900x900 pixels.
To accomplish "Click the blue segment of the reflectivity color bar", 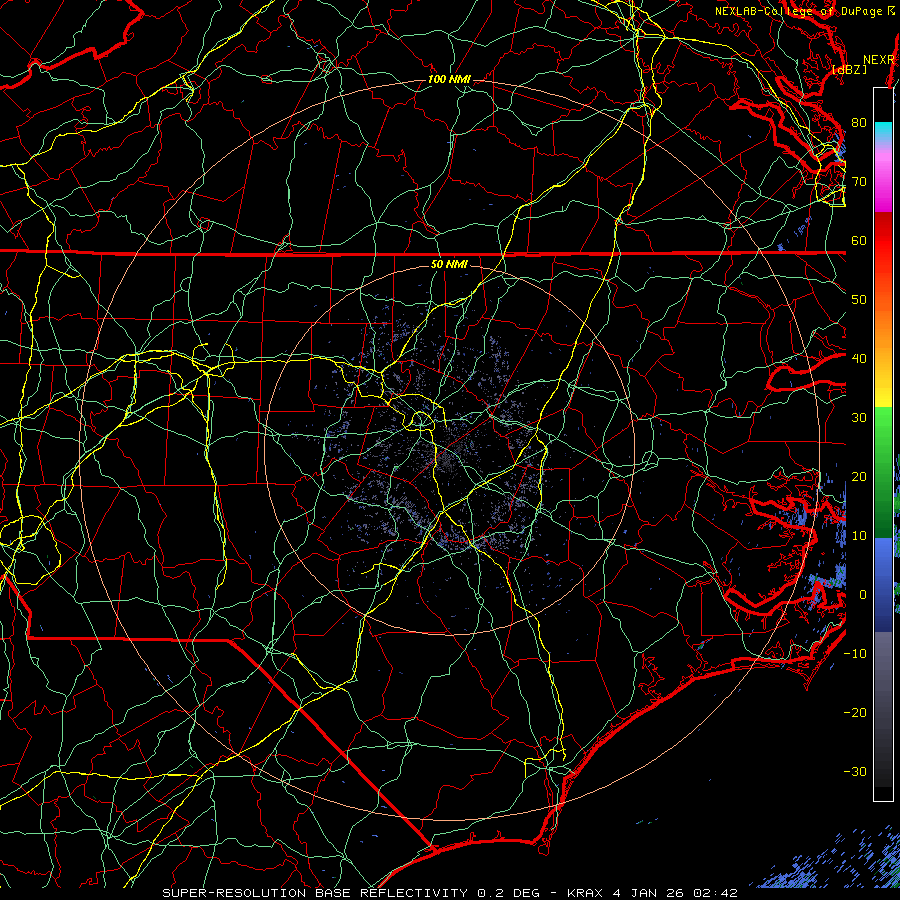I will click(x=883, y=584).
